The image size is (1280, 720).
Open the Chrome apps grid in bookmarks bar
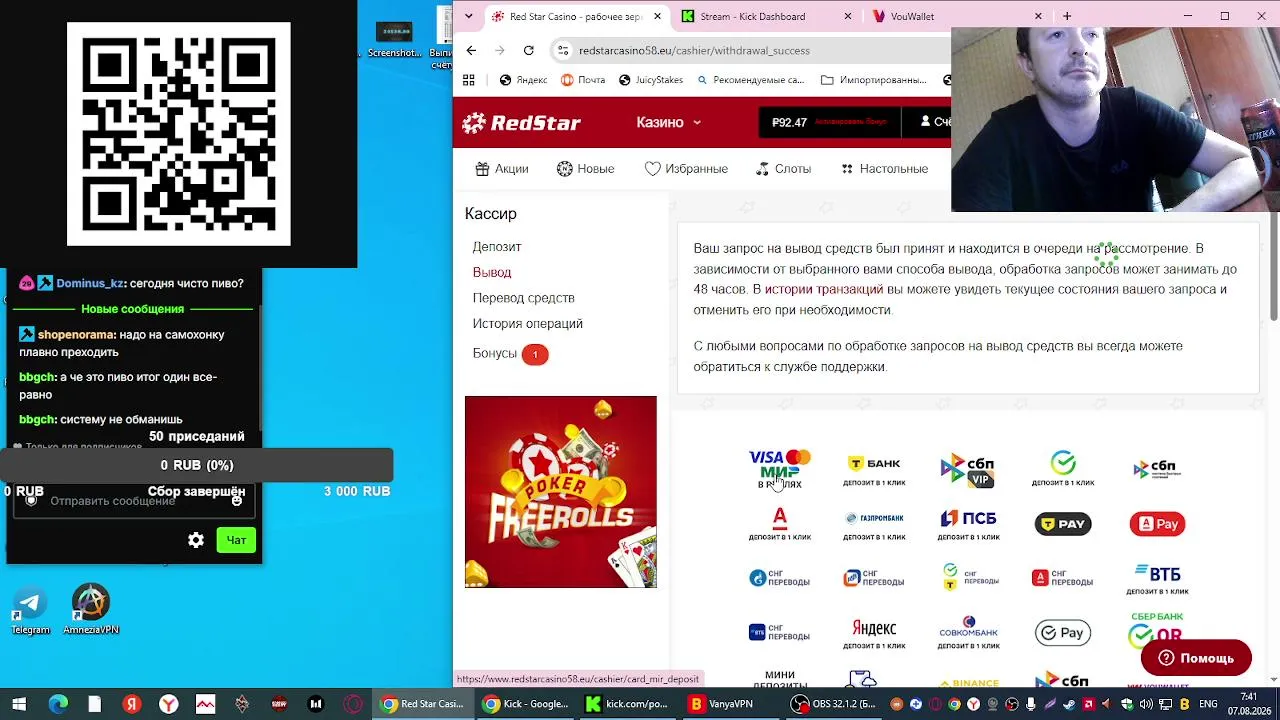coord(469,80)
